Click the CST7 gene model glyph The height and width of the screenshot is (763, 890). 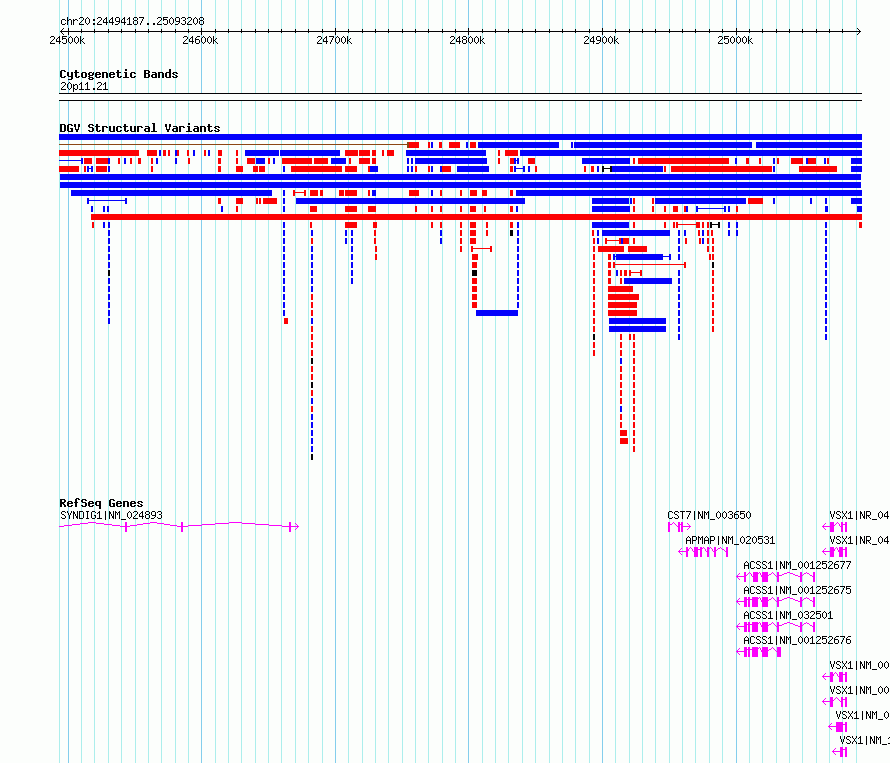pyautogui.click(x=679, y=527)
